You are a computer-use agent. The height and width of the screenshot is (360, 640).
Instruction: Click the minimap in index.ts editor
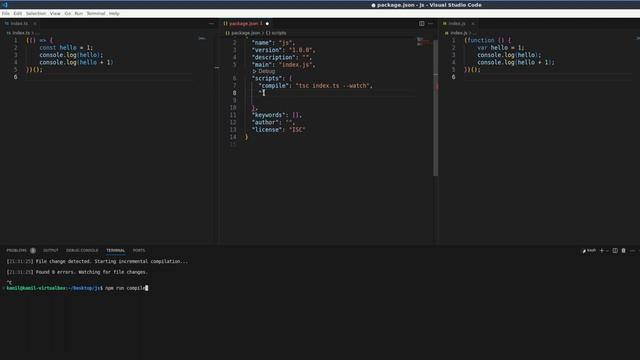(202, 38)
